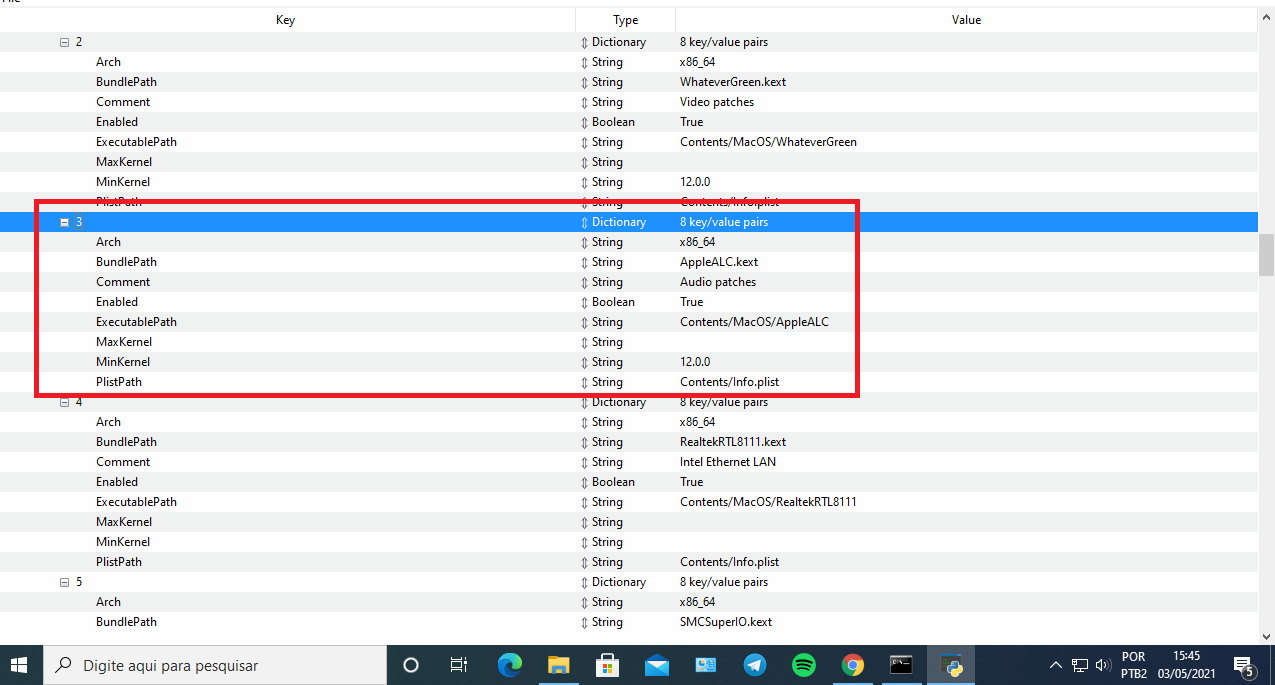Open the taskbar icon between Mail and Telegram
Image resolution: width=1275 pixels, height=685 pixels.
tap(705, 665)
